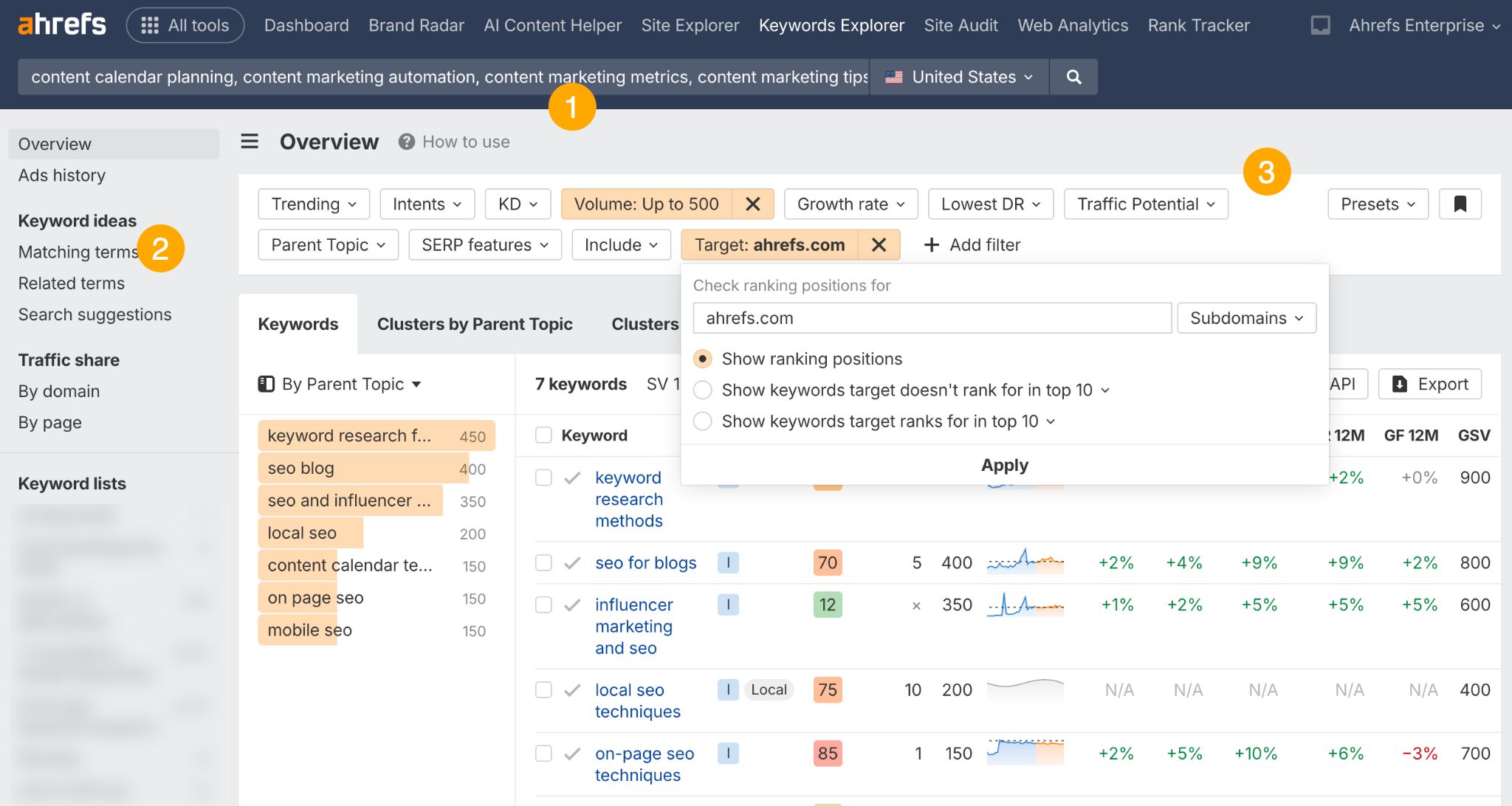This screenshot has width=1512, height=806.
Task: Switch to the Clusters by Parent Topic tab
Action: [x=475, y=323]
